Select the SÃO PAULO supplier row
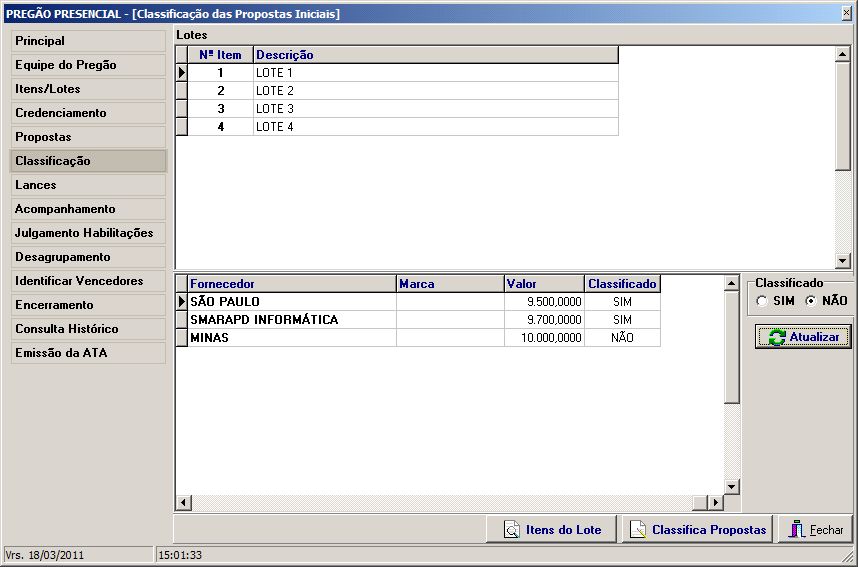Screen dimensions: 858x567 pos(424,302)
